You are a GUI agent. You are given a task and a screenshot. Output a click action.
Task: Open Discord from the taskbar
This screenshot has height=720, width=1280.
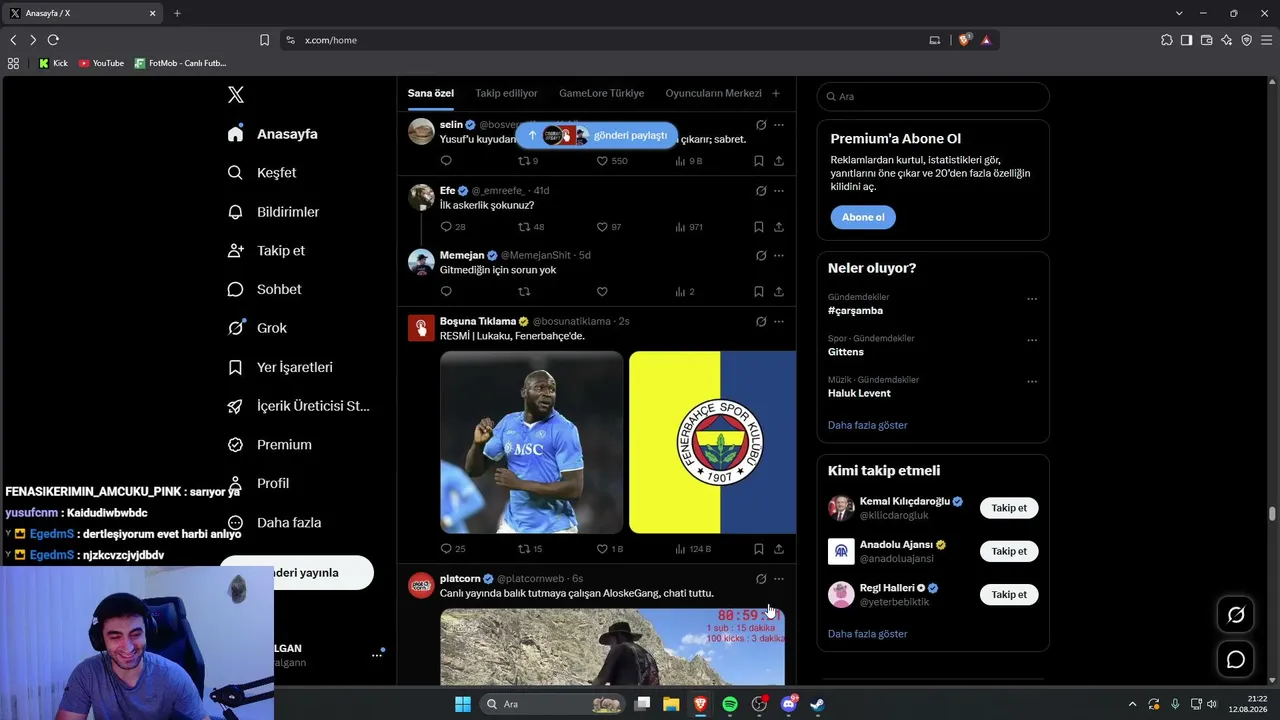[788, 704]
